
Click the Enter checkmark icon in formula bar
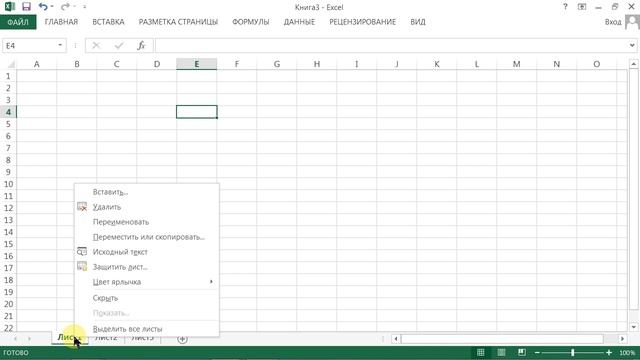(119, 46)
